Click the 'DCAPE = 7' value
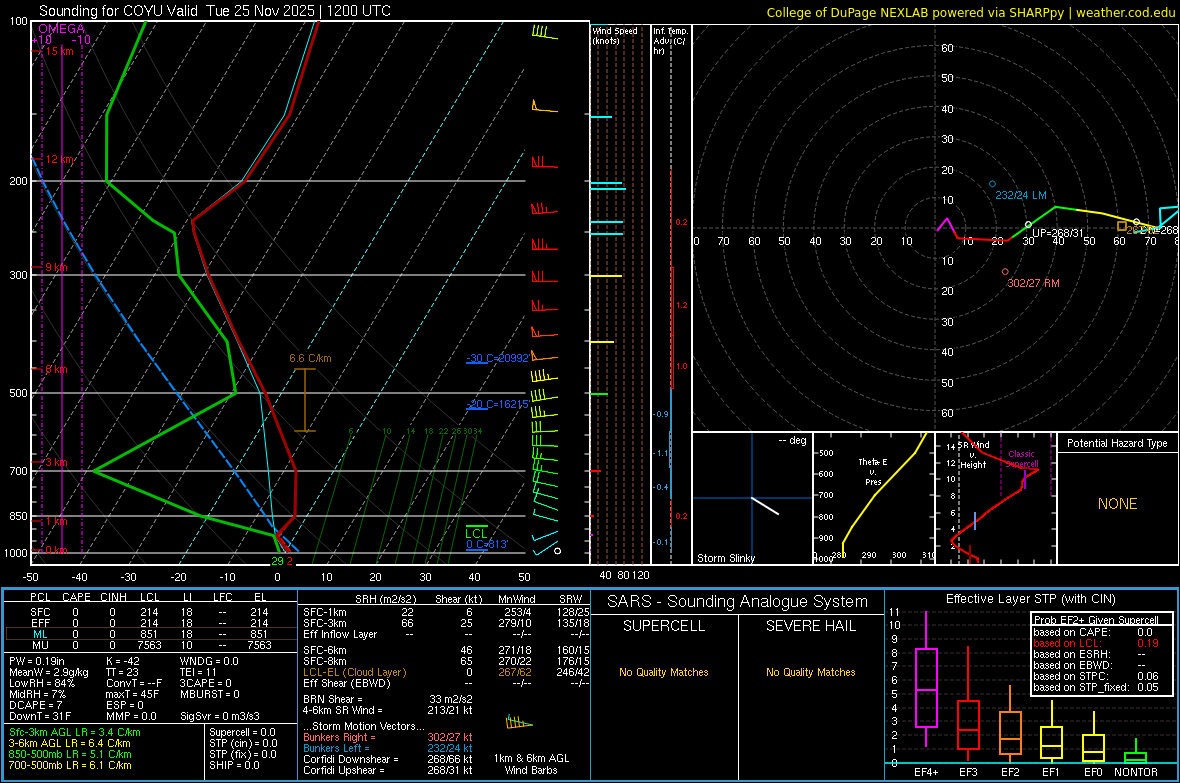Screen dimensions: 1180x783 click(x=35, y=705)
